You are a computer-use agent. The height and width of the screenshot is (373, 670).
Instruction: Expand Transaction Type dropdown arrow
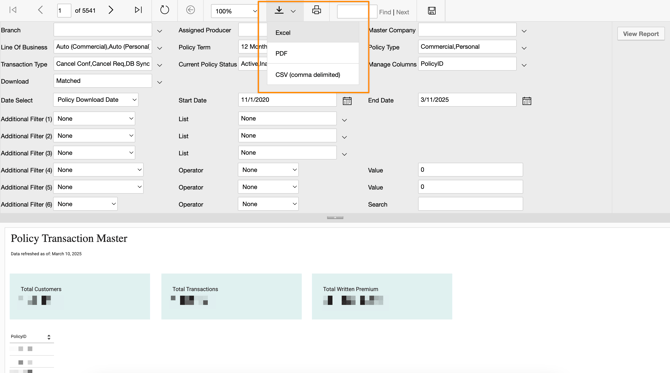pos(159,65)
